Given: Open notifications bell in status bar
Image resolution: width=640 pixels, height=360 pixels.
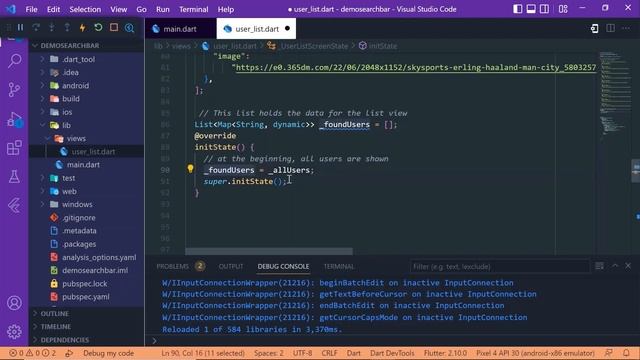Looking at the screenshot, I should [626, 353].
